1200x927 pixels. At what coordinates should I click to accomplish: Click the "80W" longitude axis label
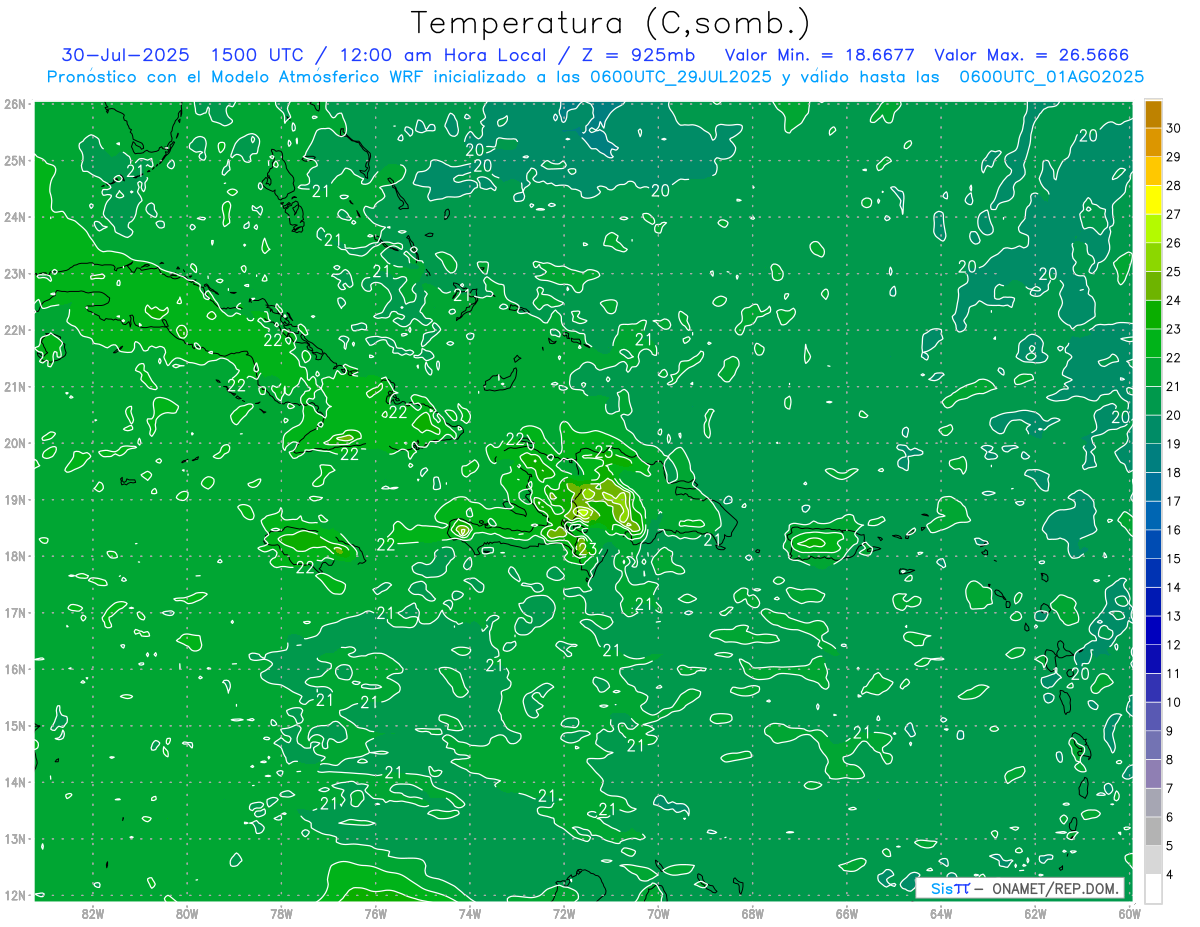(187, 914)
